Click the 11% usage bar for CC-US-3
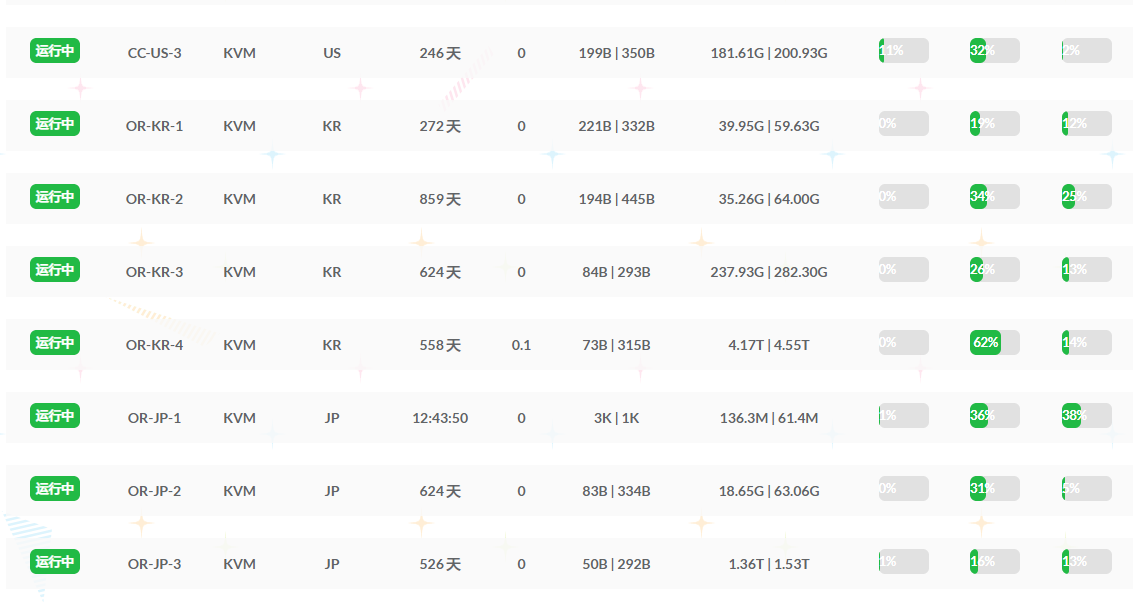Viewport: 1136px width, 608px height. [903, 51]
